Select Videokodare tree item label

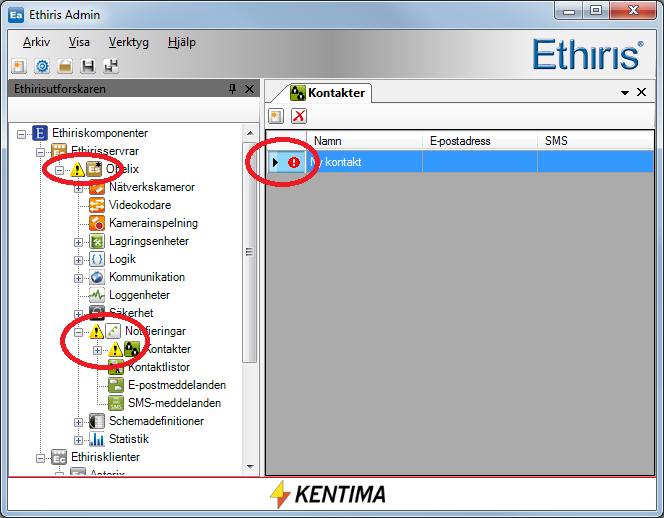140,205
